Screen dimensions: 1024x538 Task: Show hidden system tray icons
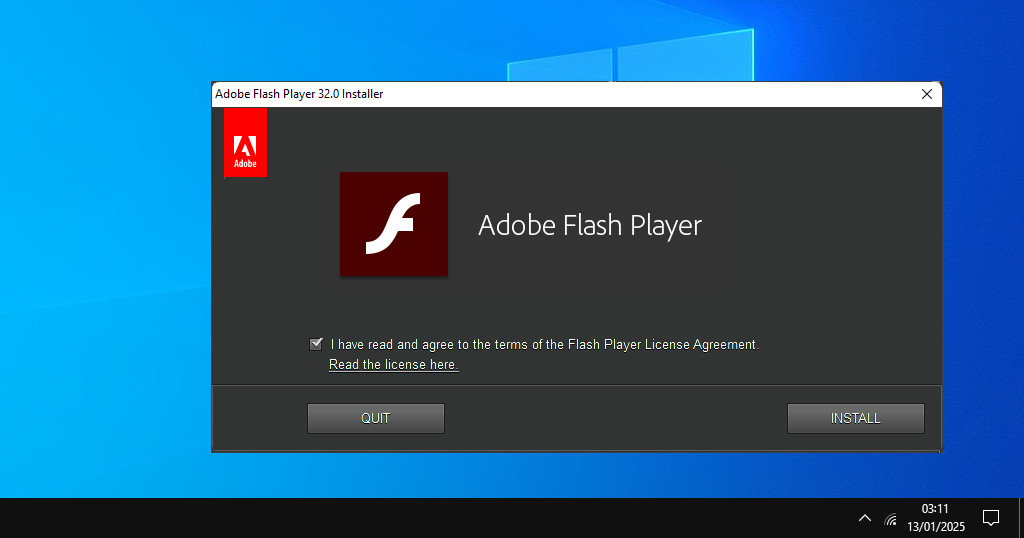tap(865, 518)
